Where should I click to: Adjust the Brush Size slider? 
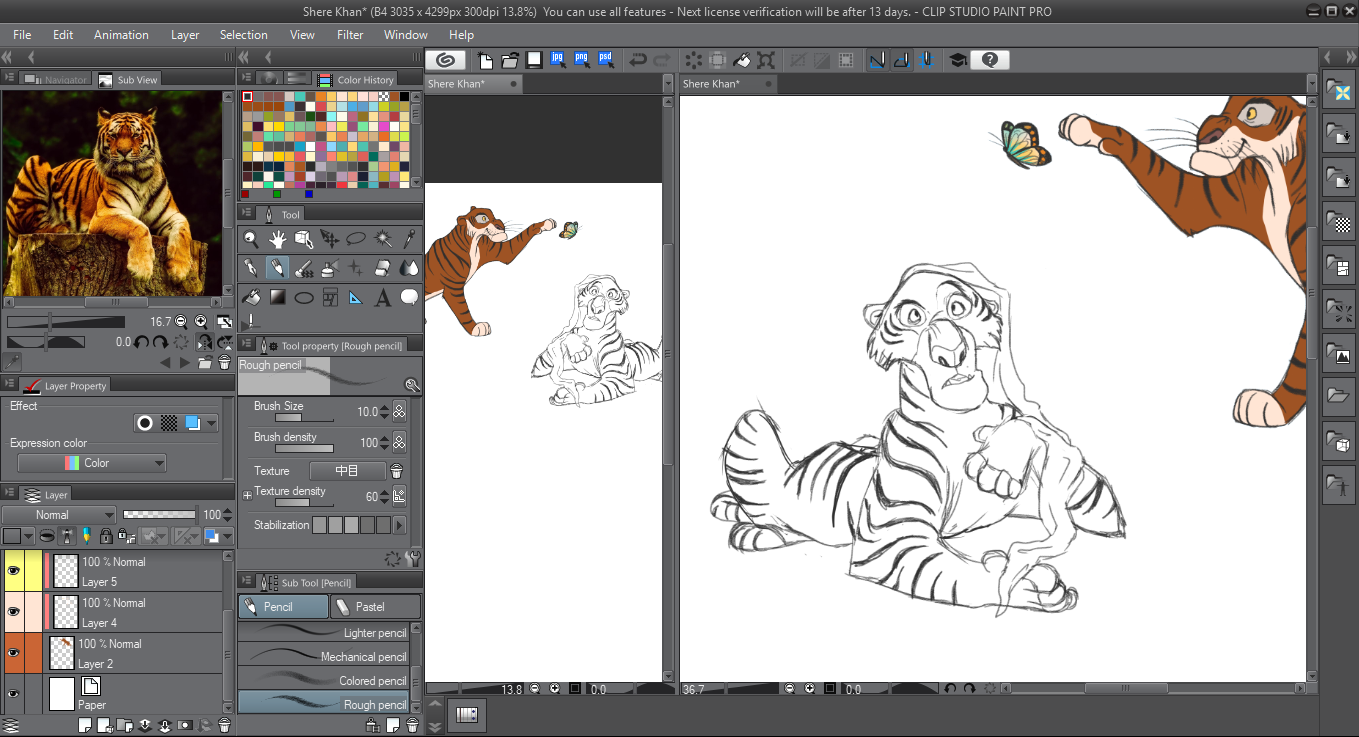(x=300, y=418)
